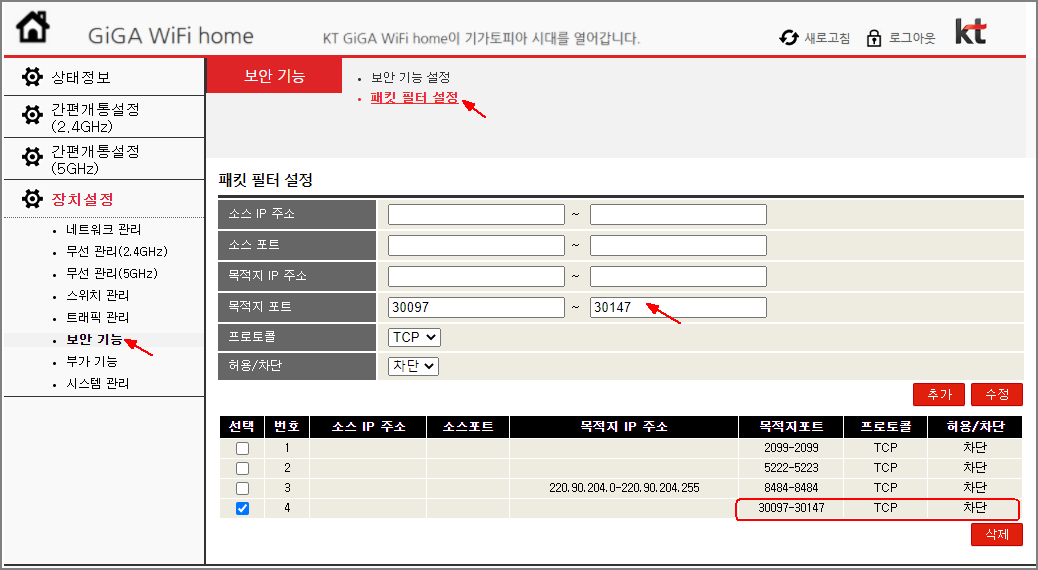
Task: Click port range 30097-30147 cell
Action: tap(791, 508)
